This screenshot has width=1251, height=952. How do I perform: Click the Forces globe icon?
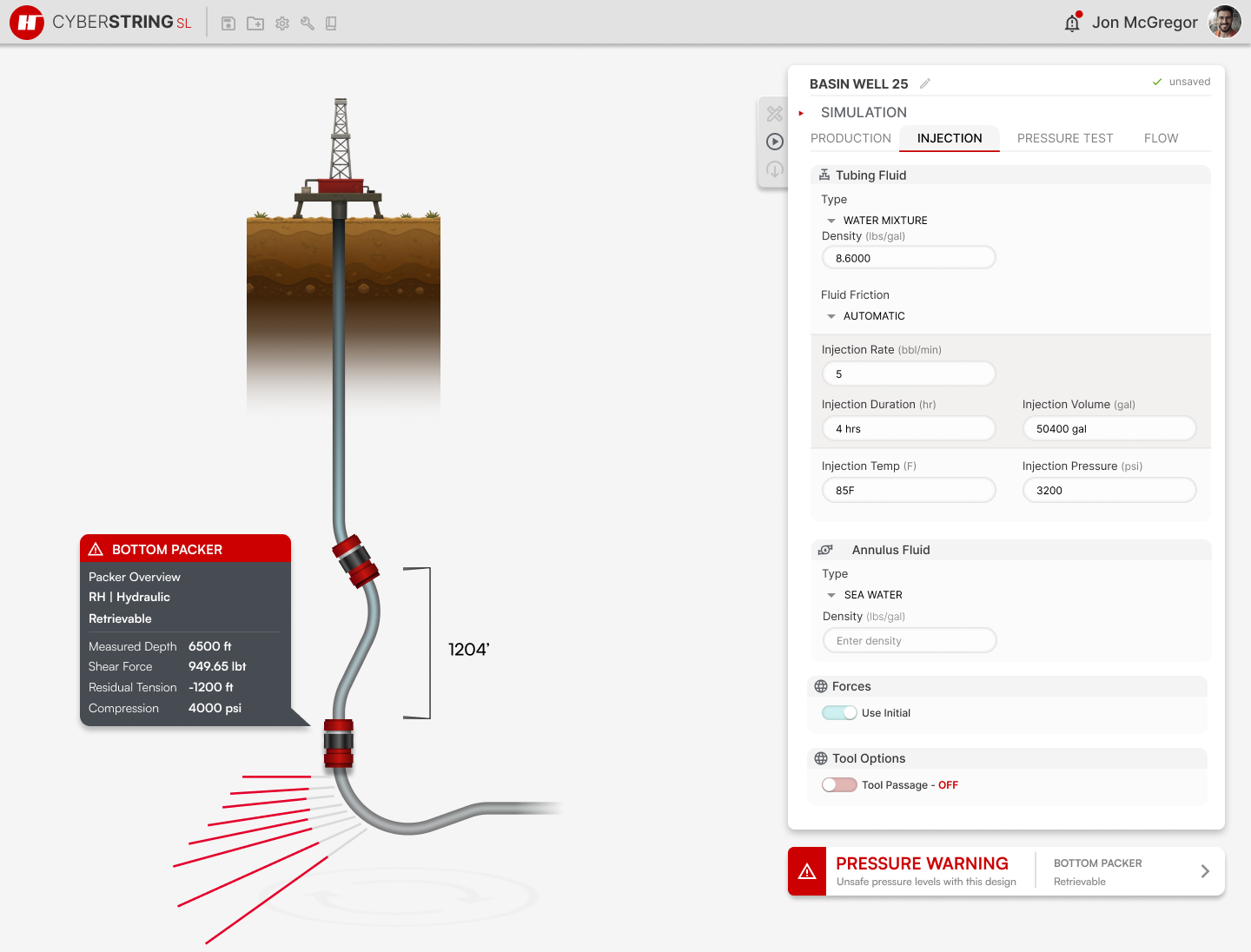[x=821, y=686]
